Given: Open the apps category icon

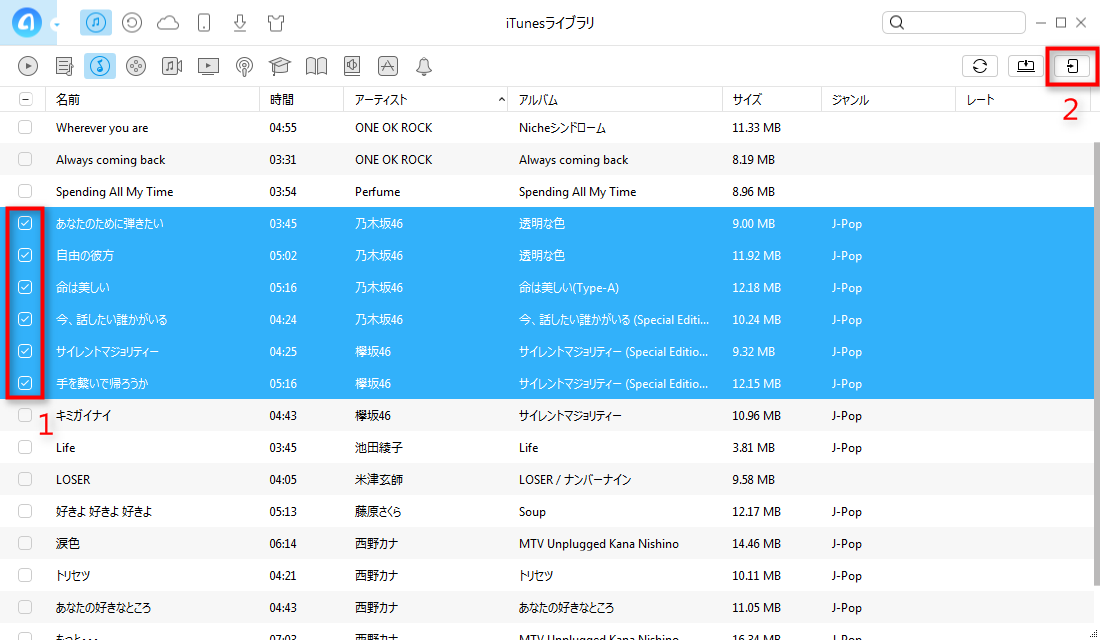Looking at the screenshot, I should 388,66.
